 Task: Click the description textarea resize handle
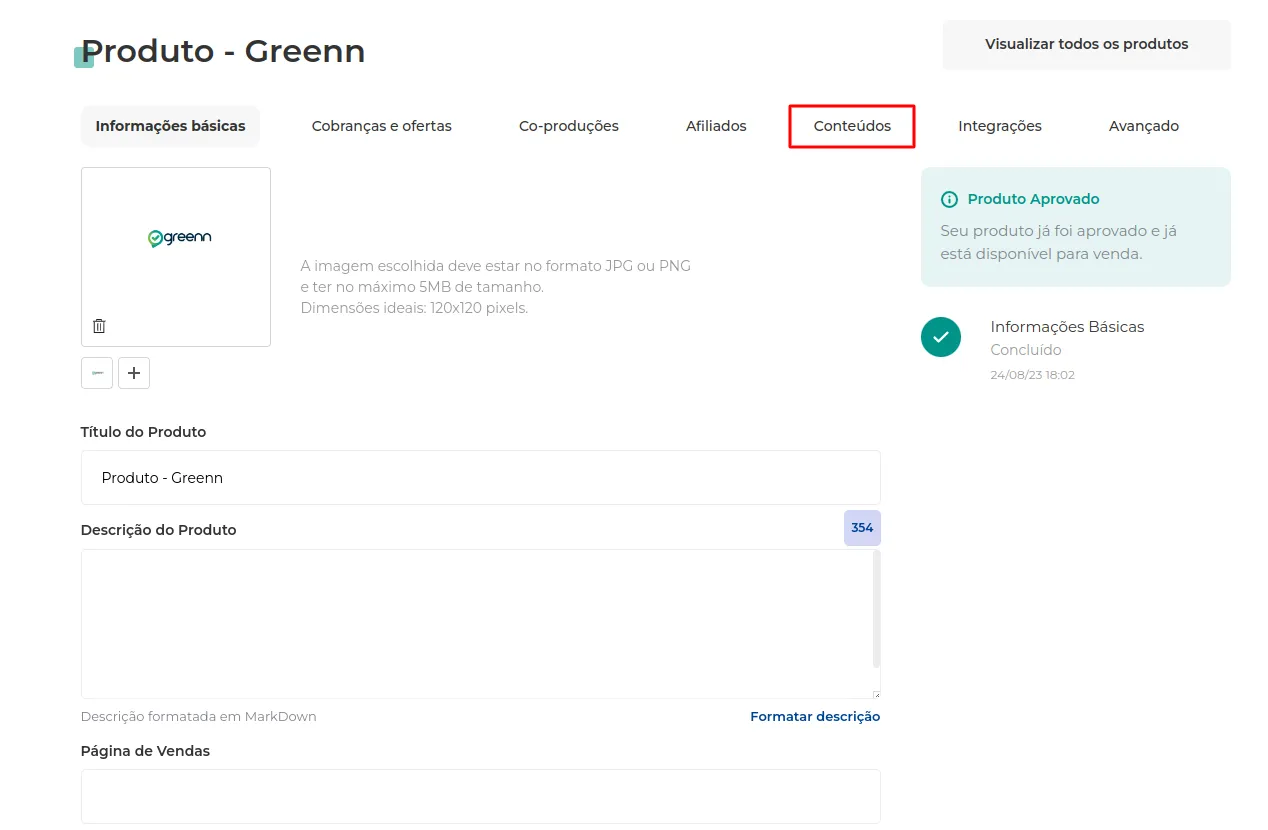point(876,694)
